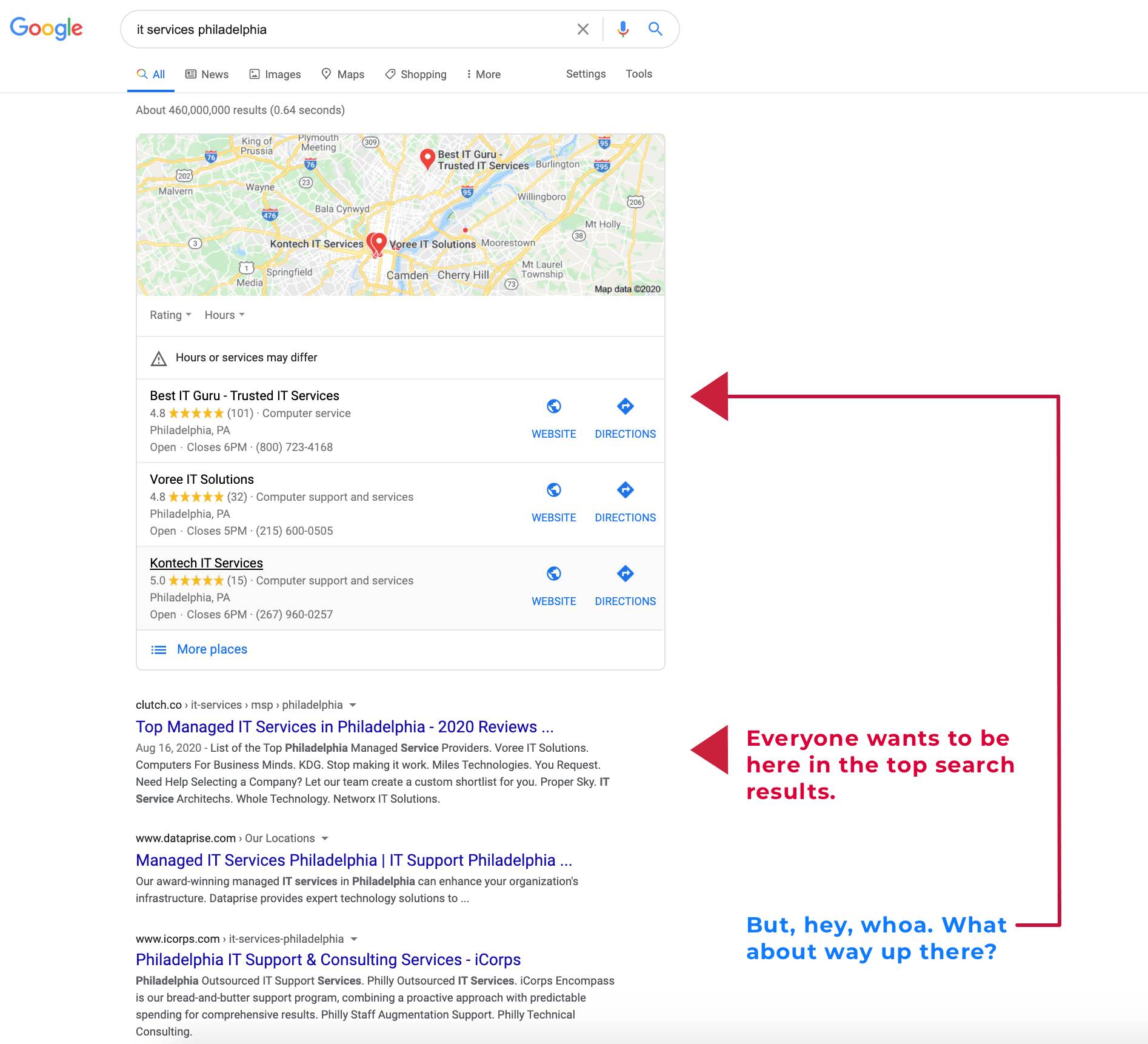Click the More places list icon
The image size is (1148, 1044).
(158, 649)
